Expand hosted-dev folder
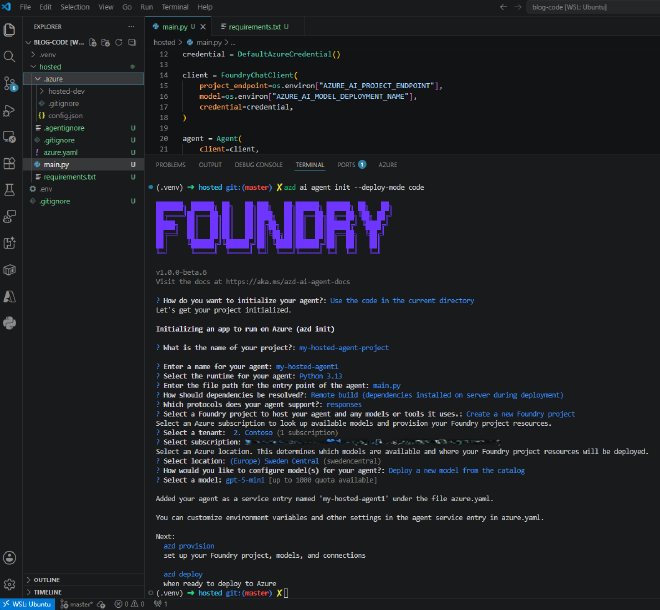660x610 pixels. pos(83,91)
